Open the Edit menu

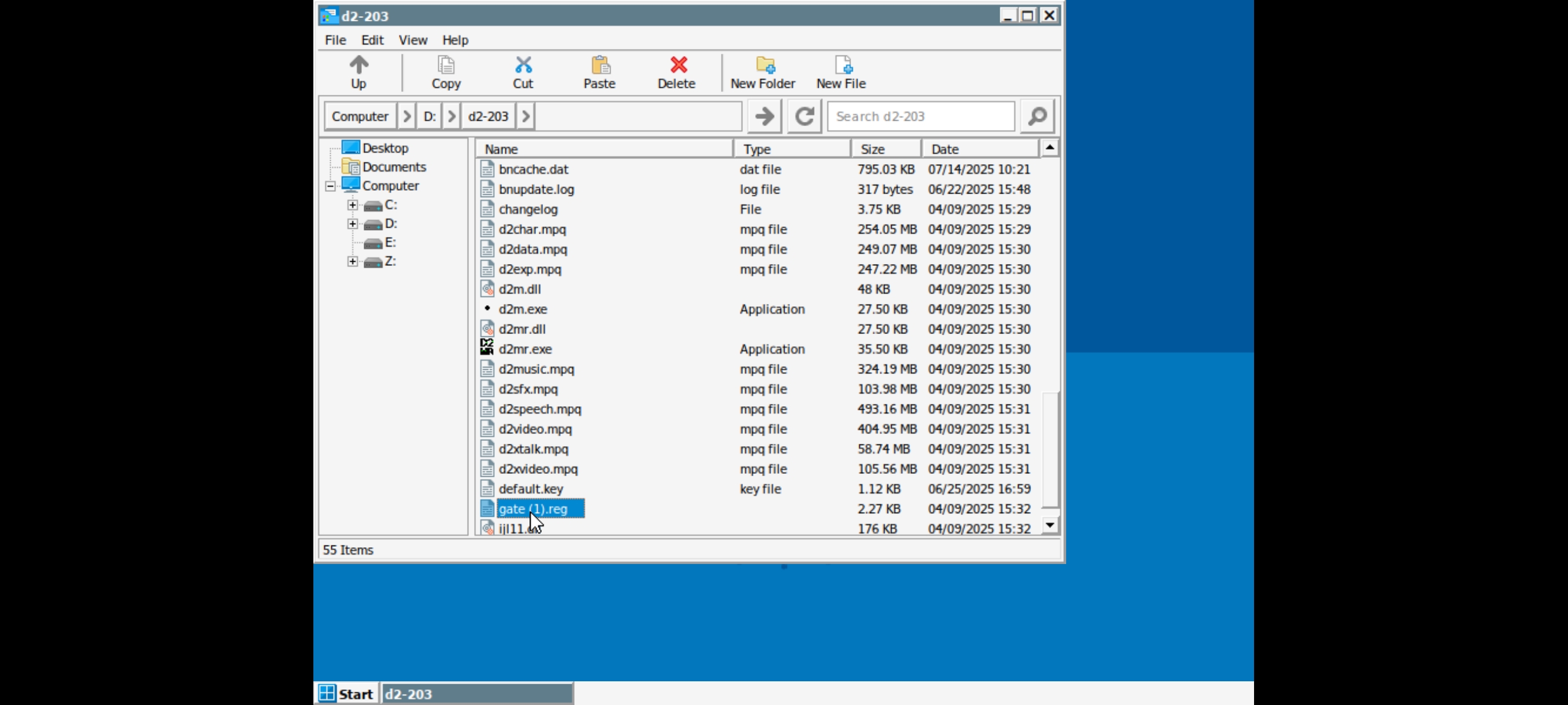coord(372,40)
